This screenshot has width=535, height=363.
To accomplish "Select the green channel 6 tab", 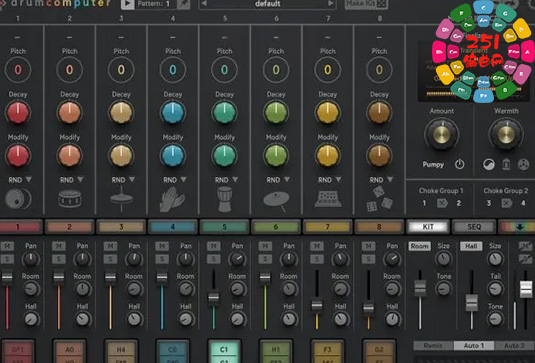I will pos(276,227).
